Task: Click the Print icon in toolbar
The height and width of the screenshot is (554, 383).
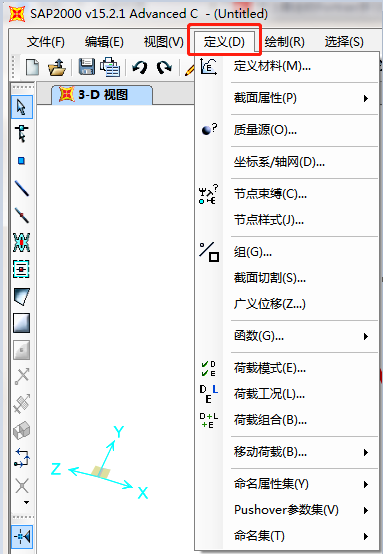Action: coord(110,66)
